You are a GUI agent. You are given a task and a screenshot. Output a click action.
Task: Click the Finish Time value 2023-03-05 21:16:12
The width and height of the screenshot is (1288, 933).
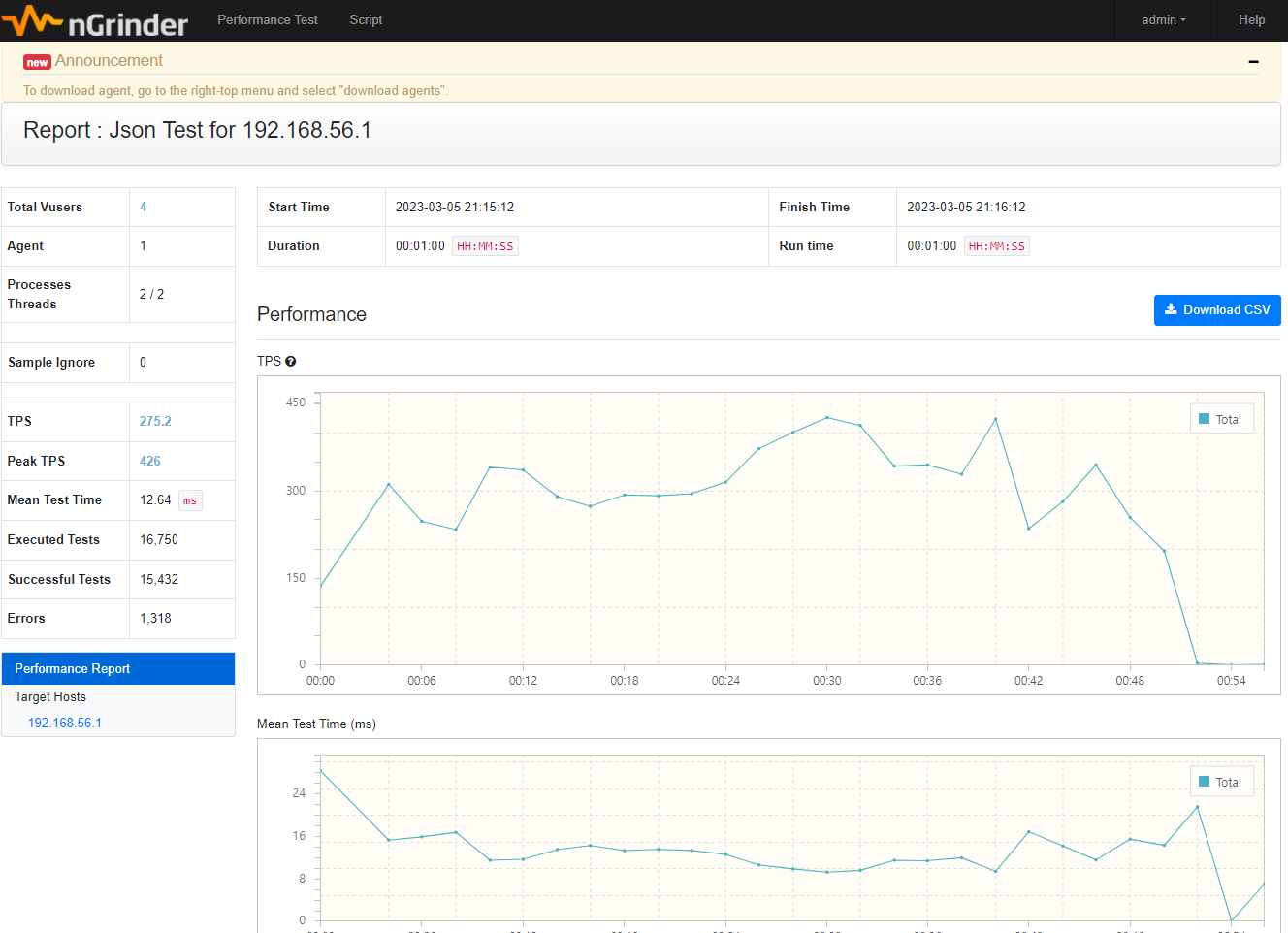click(x=966, y=208)
